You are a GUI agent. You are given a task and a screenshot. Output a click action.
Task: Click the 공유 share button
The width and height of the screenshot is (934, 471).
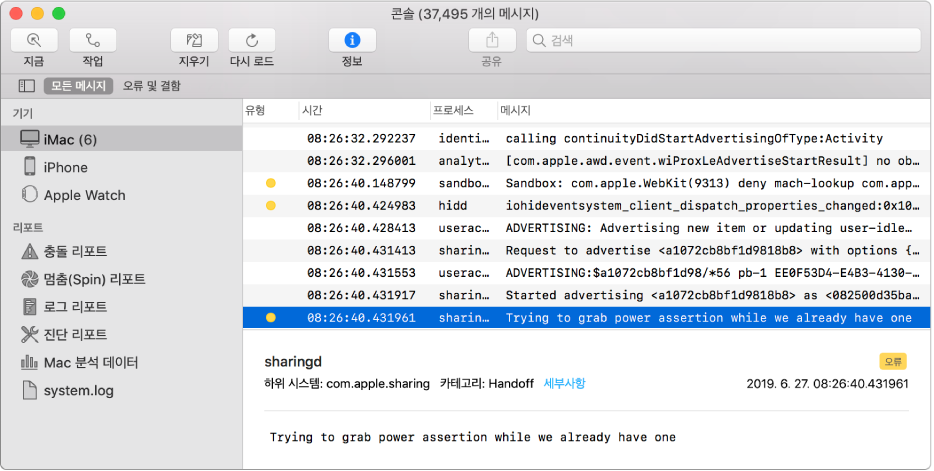(492, 40)
